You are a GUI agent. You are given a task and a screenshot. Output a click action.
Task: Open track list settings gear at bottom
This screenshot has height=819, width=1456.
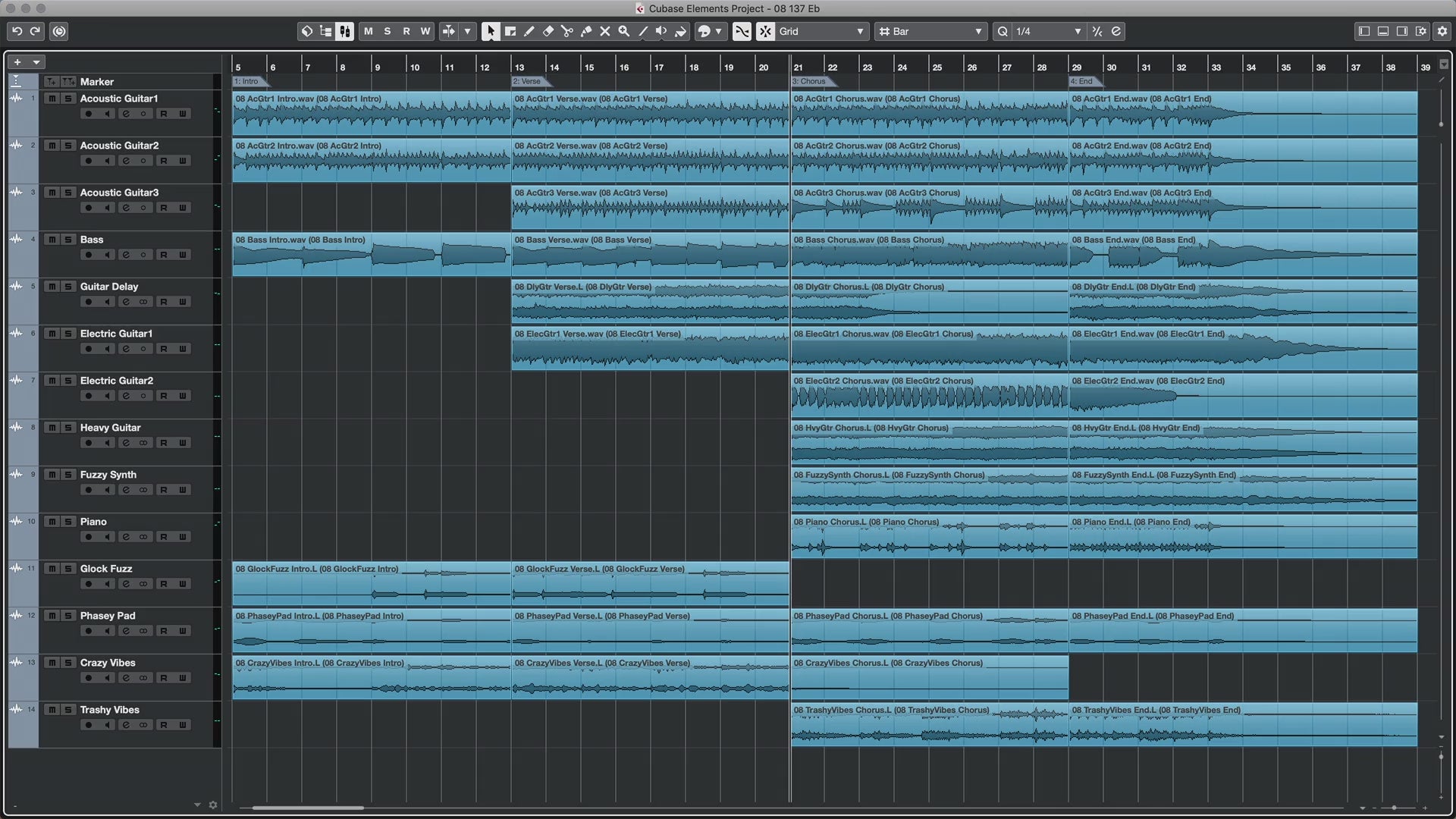pyautogui.click(x=213, y=805)
